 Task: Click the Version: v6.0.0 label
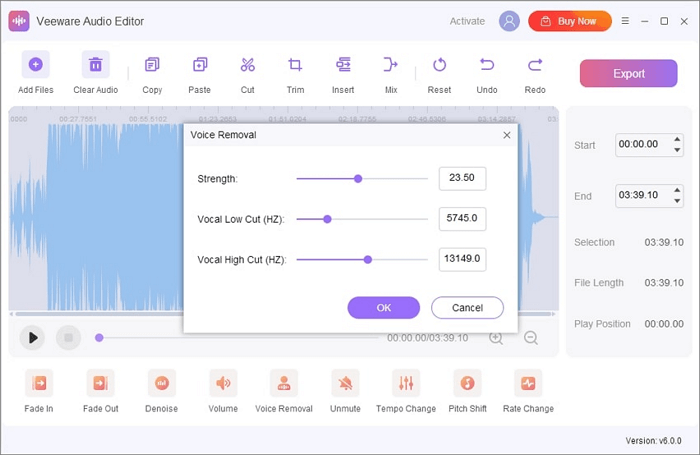[x=653, y=441]
